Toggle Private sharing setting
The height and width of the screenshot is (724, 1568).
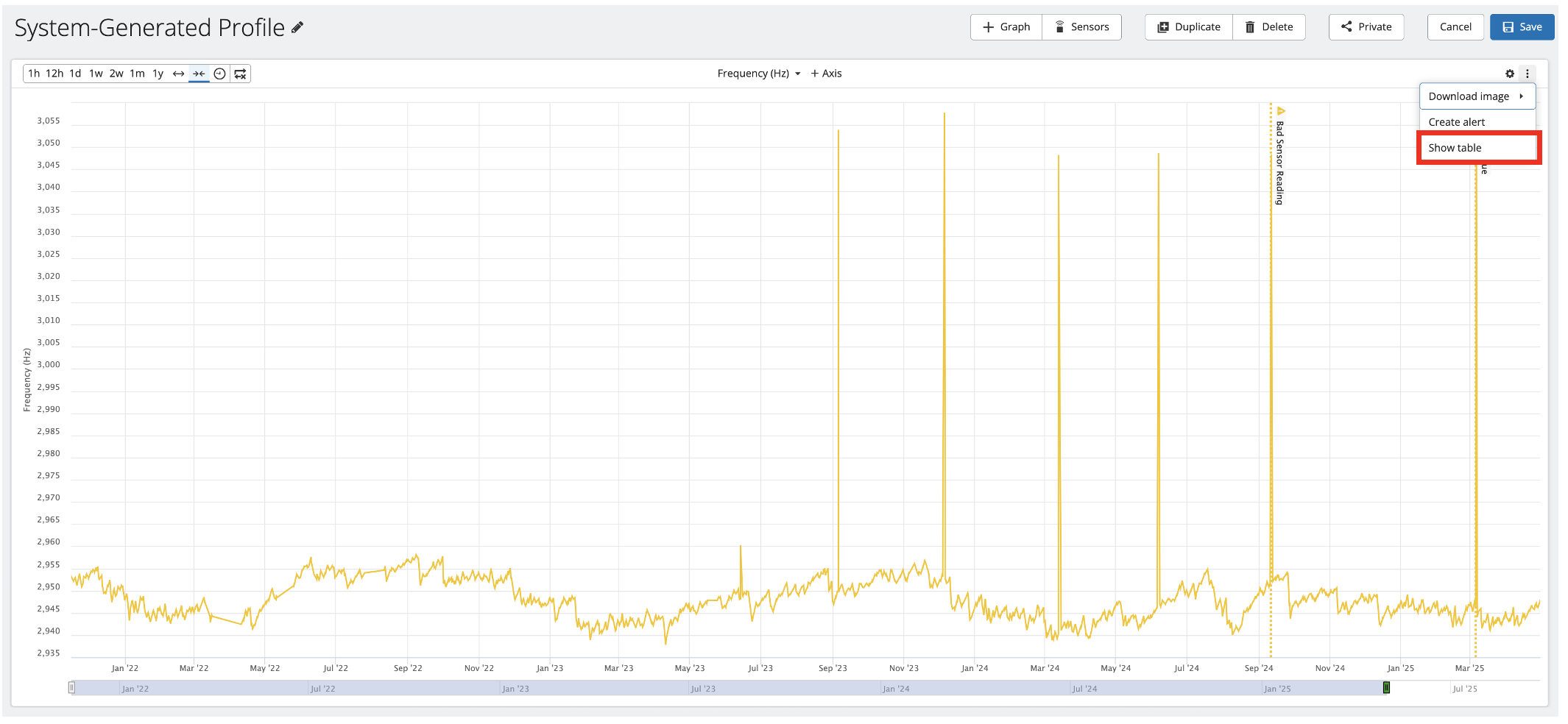click(1366, 27)
